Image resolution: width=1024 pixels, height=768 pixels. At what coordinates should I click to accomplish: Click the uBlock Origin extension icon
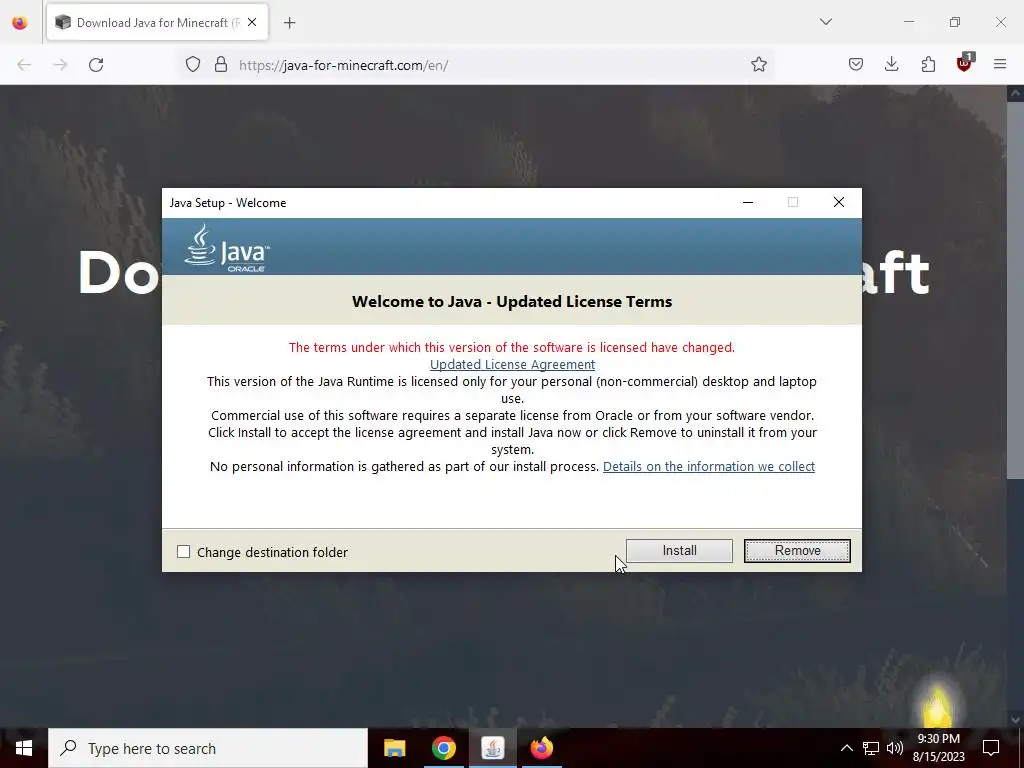pyautogui.click(x=964, y=63)
